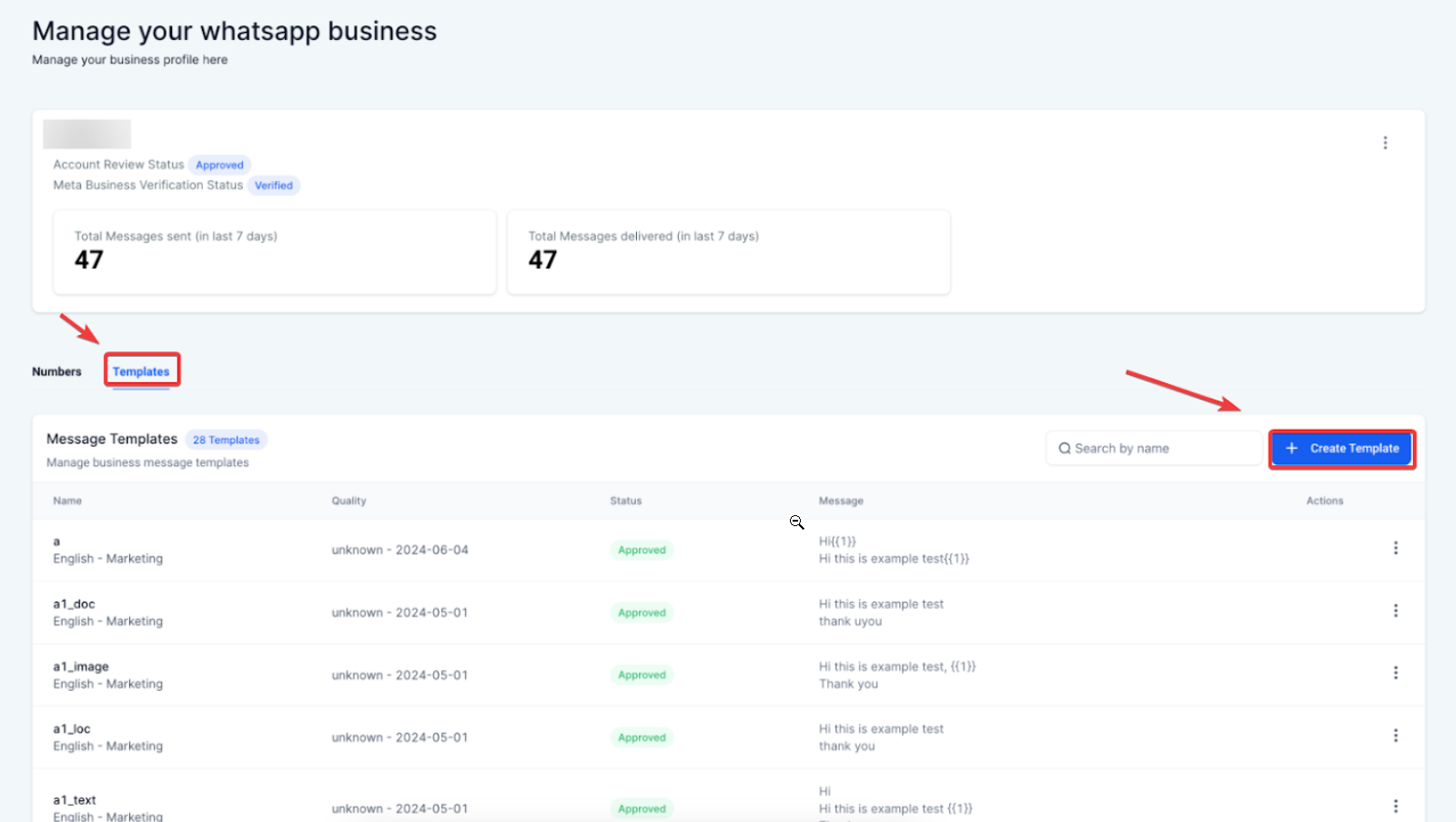Click the Message Templates heading

click(112, 439)
